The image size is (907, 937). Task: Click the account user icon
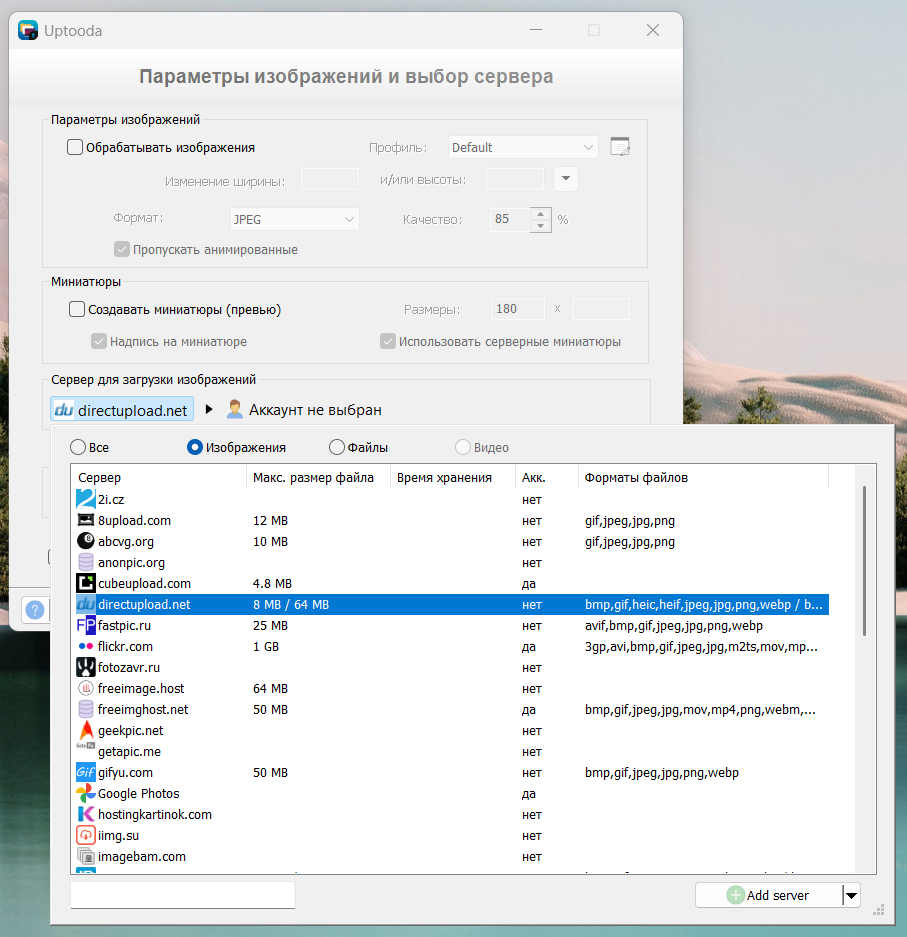point(235,409)
